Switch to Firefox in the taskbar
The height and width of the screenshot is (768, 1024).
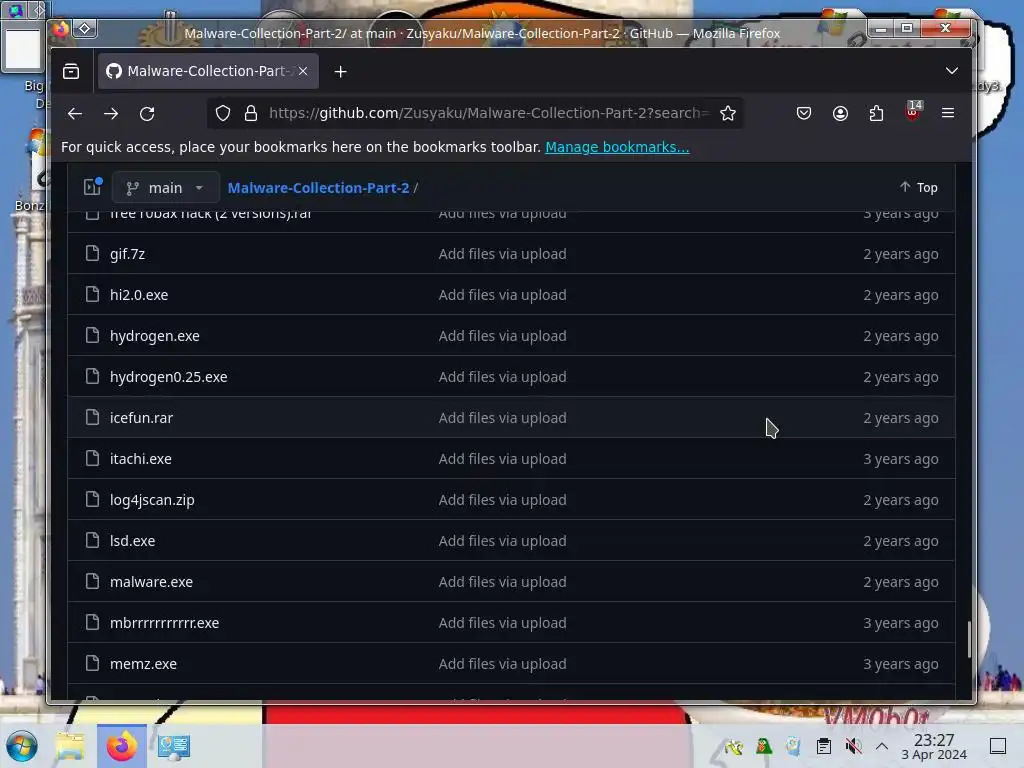tap(121, 746)
